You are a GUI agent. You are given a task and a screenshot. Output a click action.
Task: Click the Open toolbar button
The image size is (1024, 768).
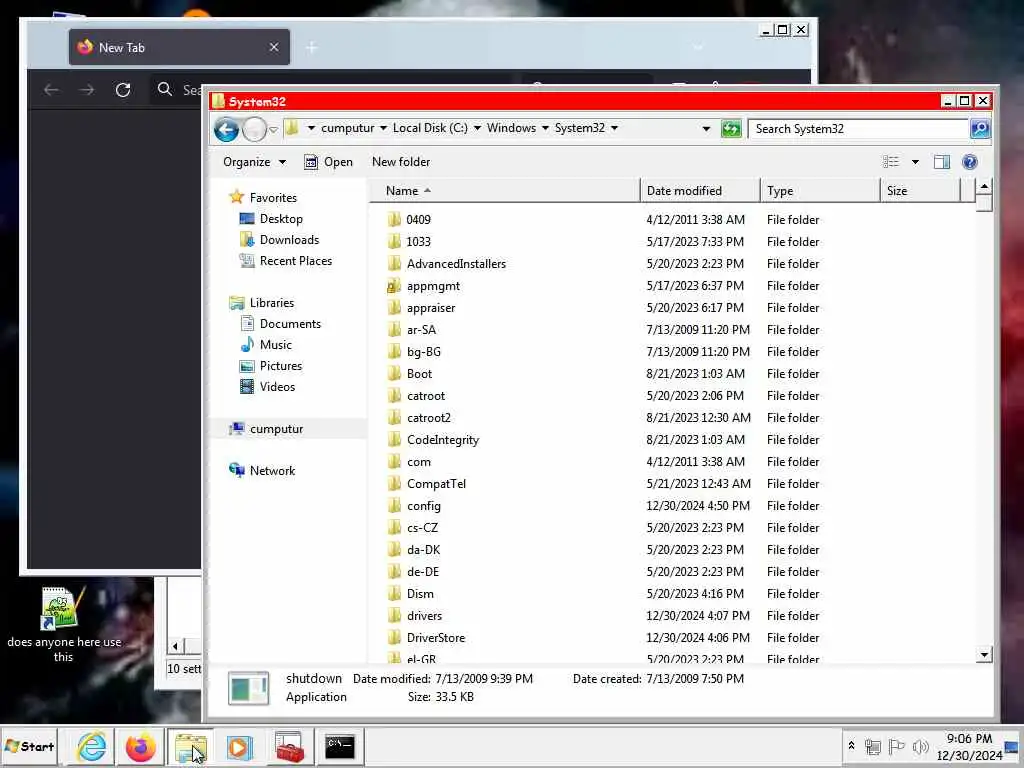point(328,162)
